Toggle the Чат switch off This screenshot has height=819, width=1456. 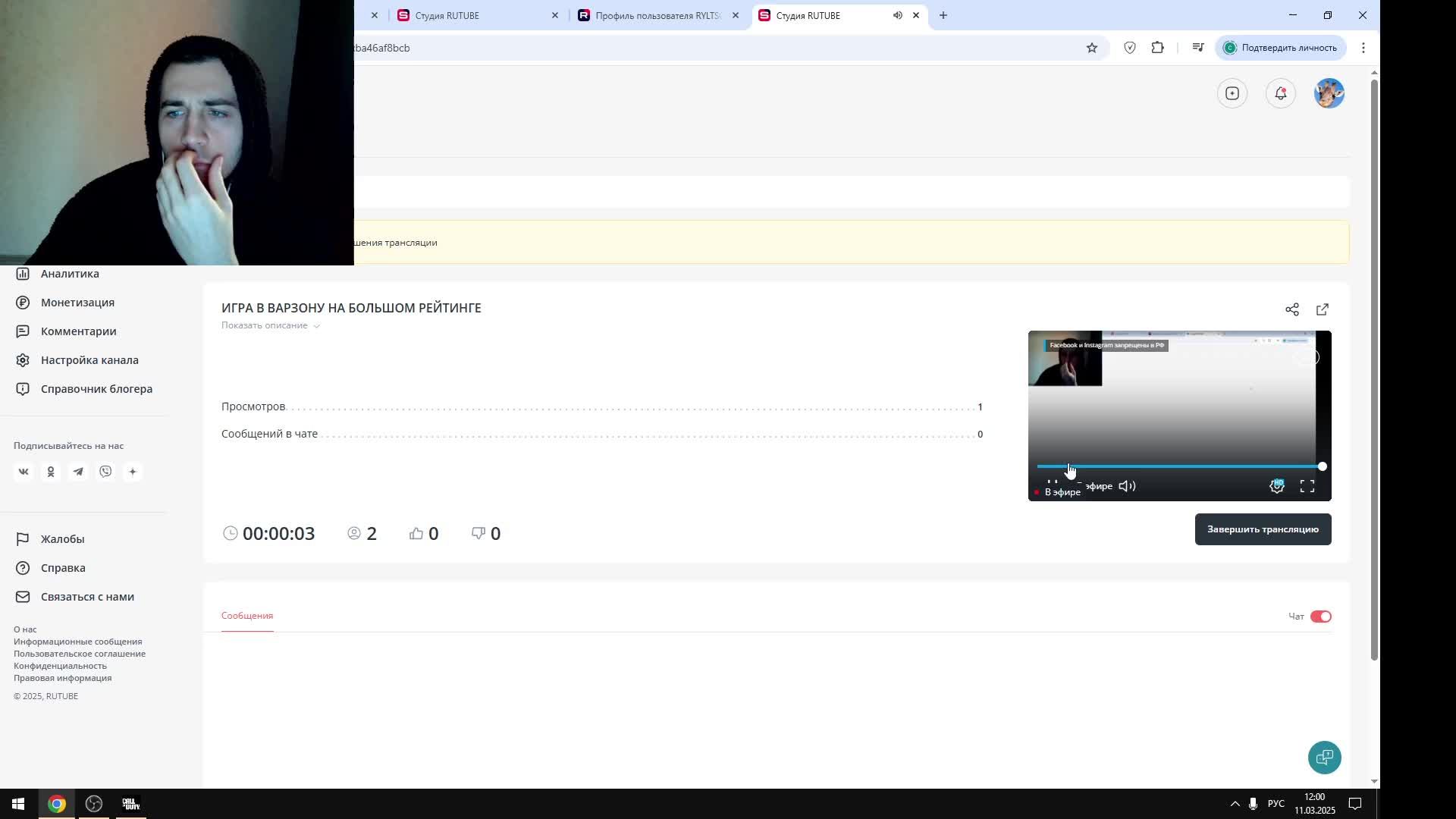[x=1320, y=617]
